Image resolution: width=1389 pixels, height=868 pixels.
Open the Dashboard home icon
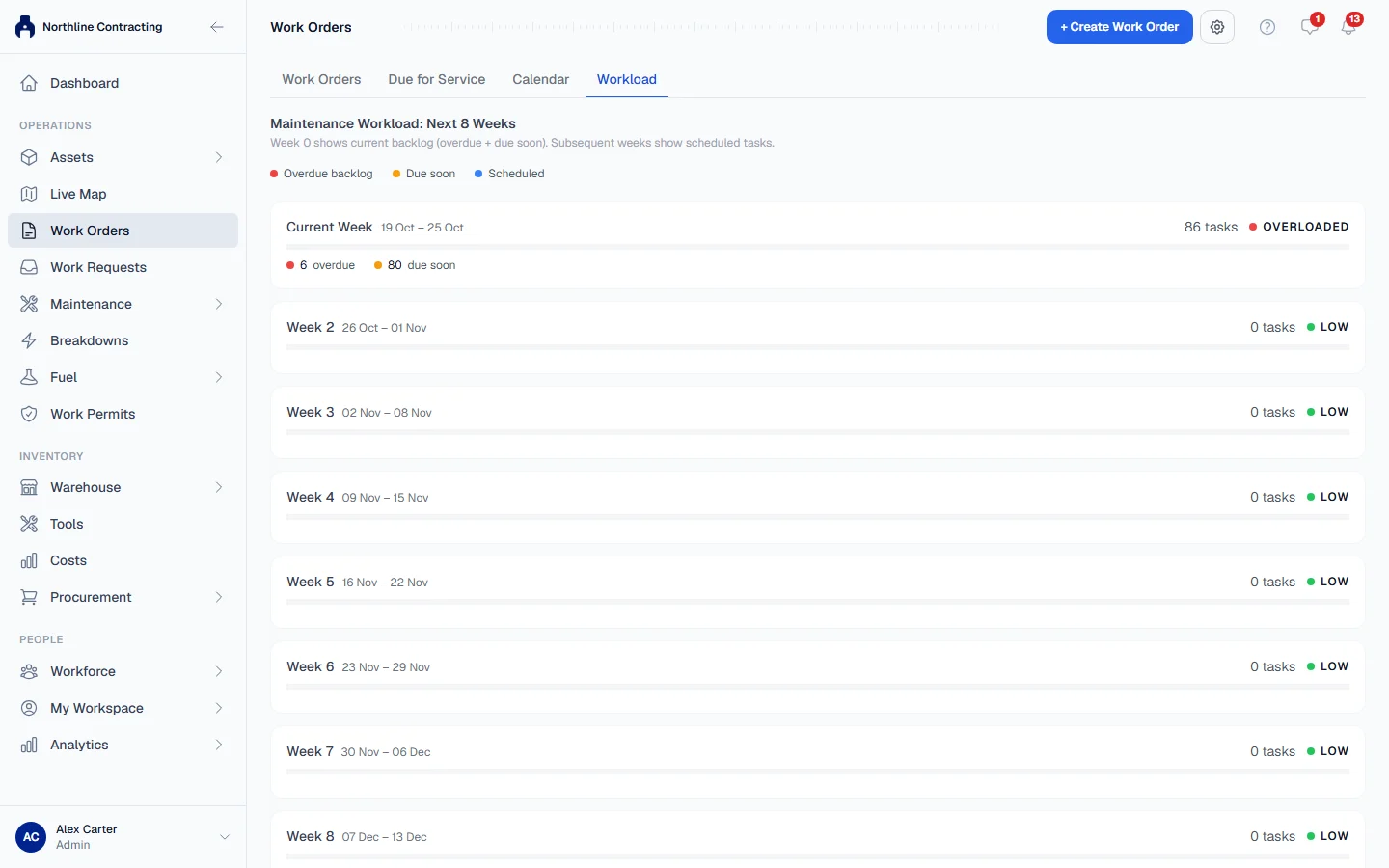pos(29,83)
